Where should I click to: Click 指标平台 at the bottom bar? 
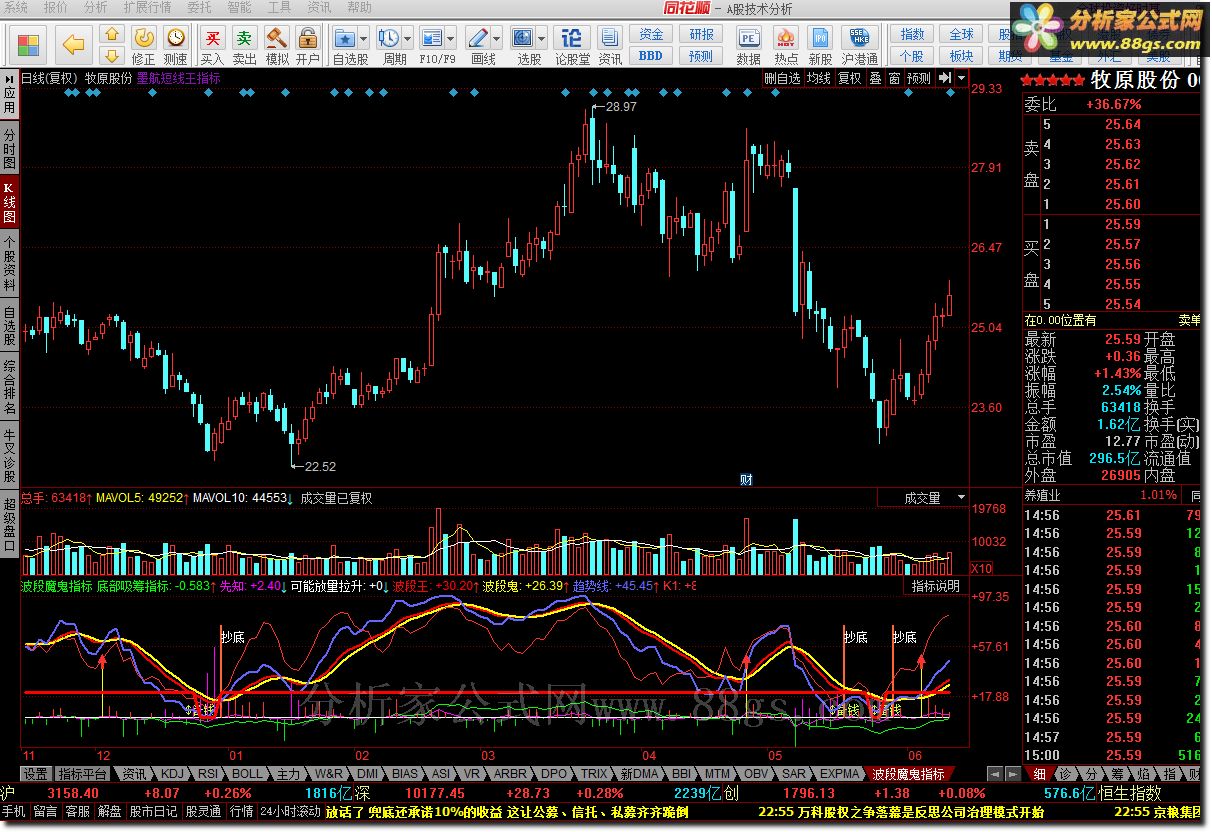[82, 773]
